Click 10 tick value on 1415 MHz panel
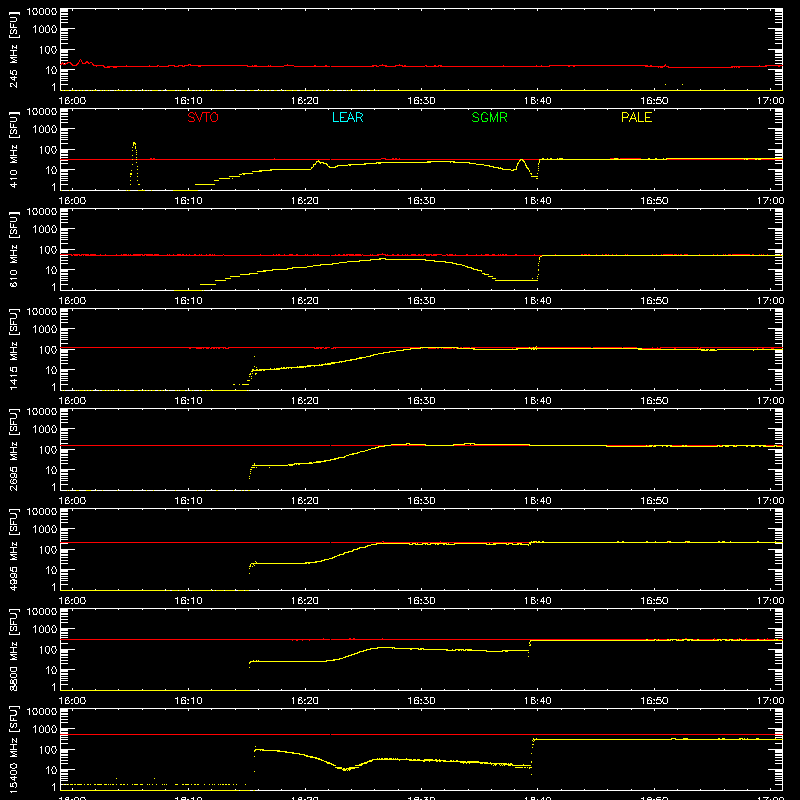Viewport: 800px width, 800px height. (x=51, y=370)
